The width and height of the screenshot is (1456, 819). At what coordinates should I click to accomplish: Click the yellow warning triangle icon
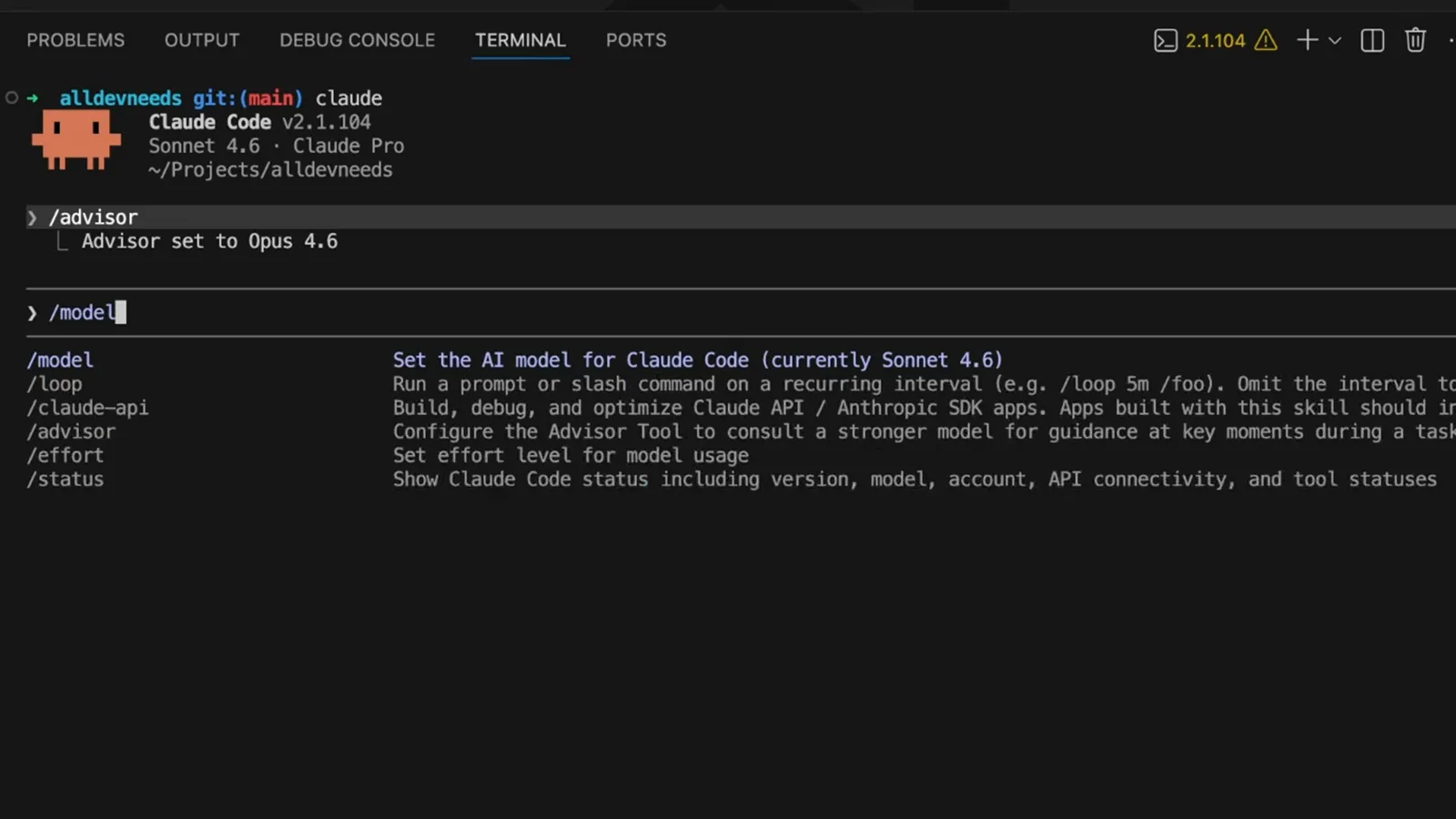tap(1266, 40)
